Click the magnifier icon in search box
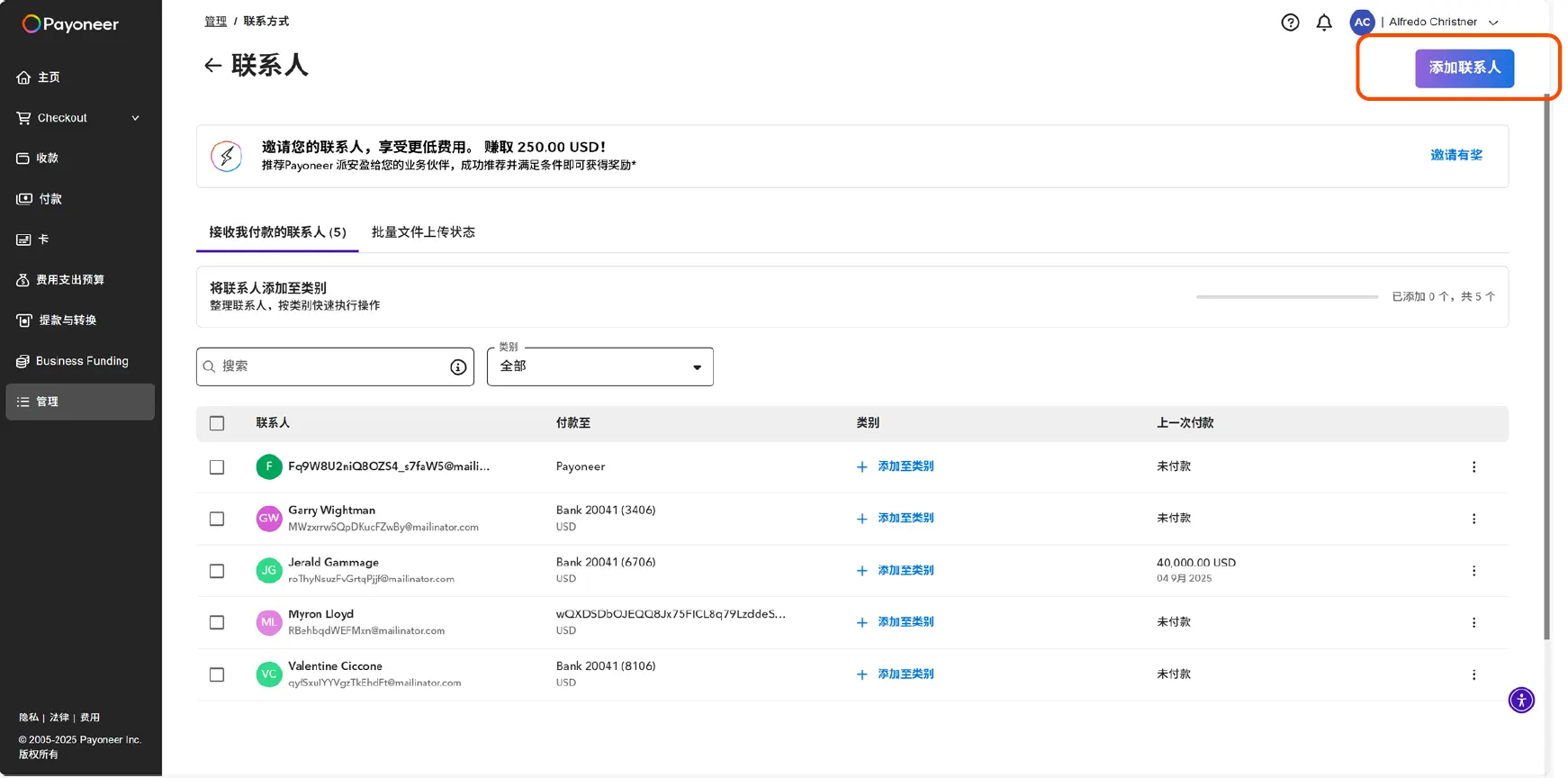The height and width of the screenshot is (778, 1568). coord(209,367)
